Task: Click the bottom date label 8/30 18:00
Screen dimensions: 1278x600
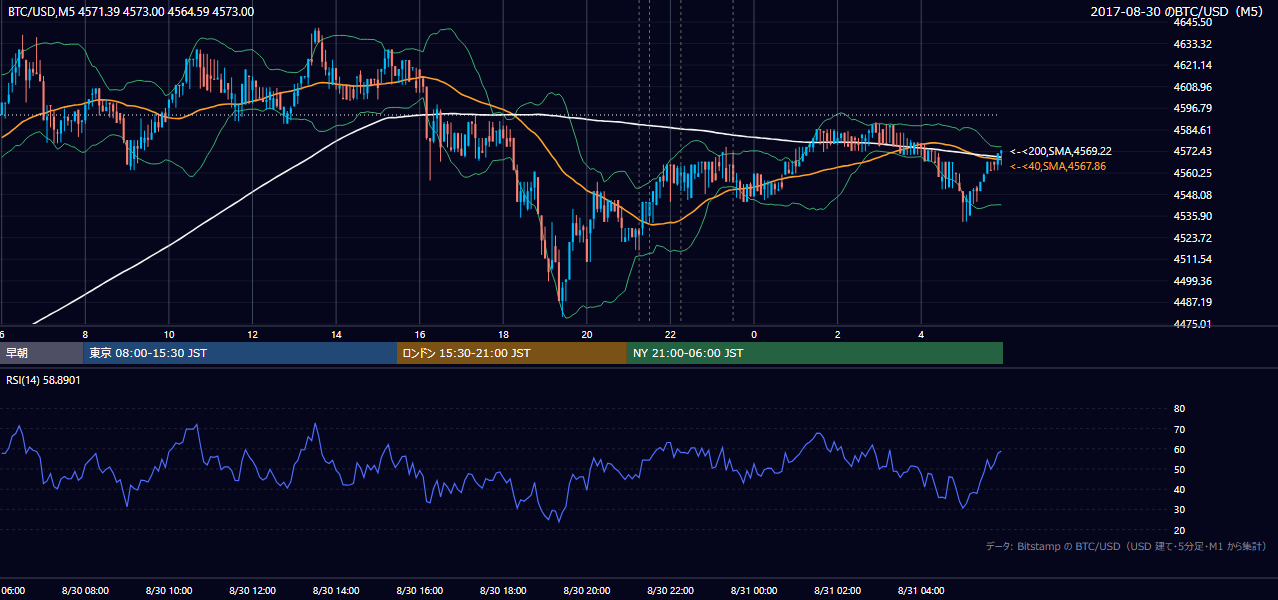Action: 503,591
